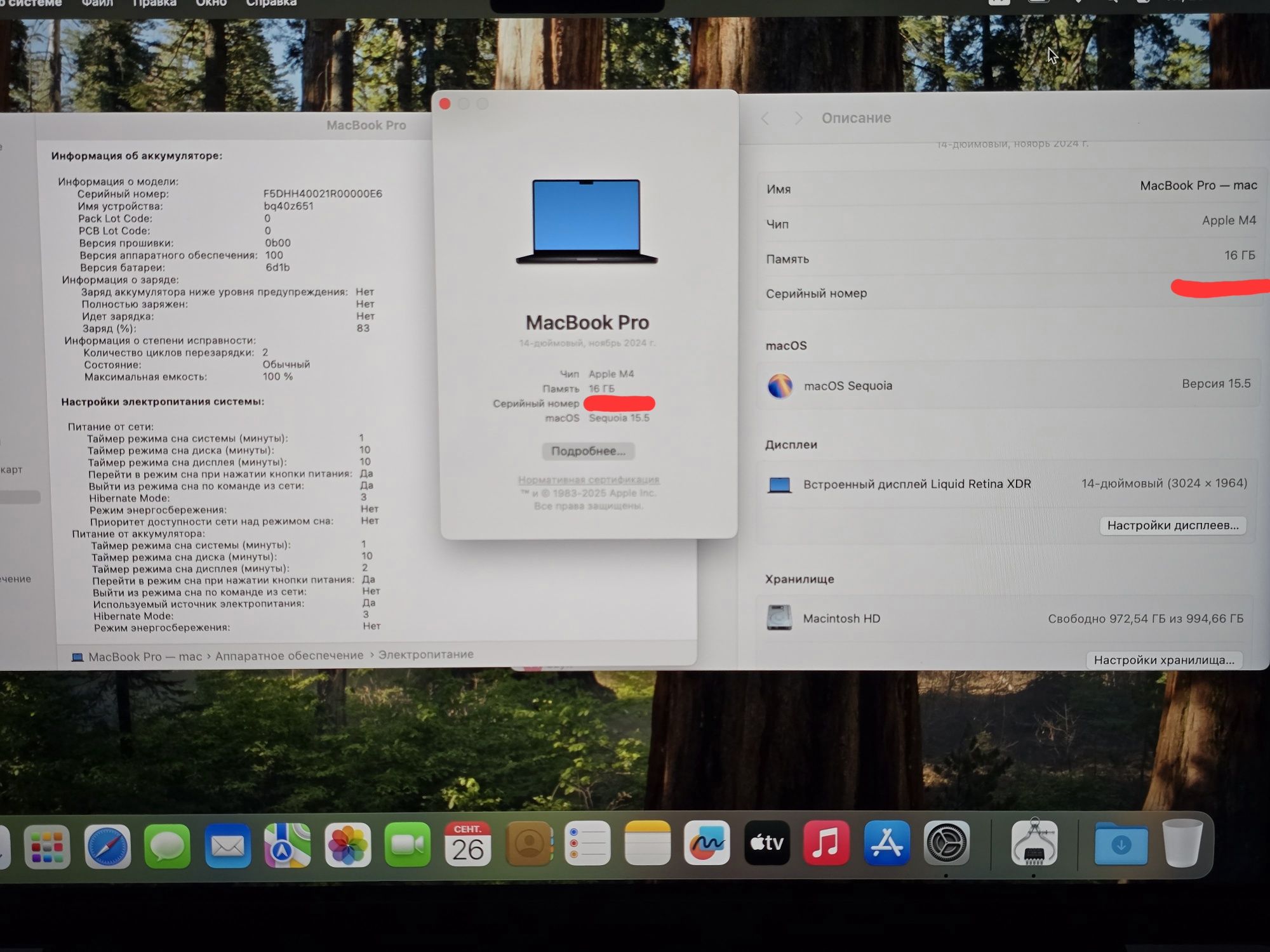This screenshot has width=1270, height=952.
Task: Open Trash in the Dock
Action: point(1182,843)
